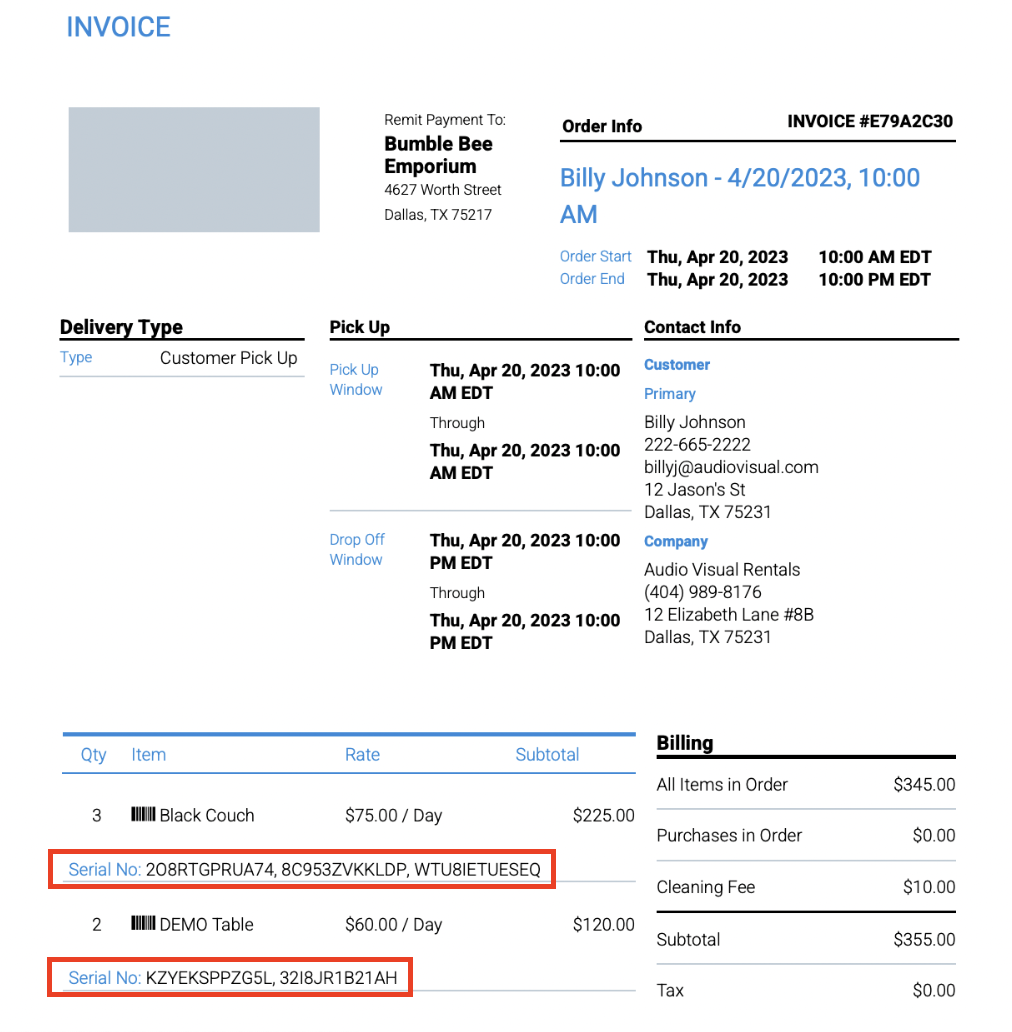Click the barcode icon beside DEMO Table
The width and height of the screenshot is (1012, 1032).
pyautogui.click(x=143, y=924)
